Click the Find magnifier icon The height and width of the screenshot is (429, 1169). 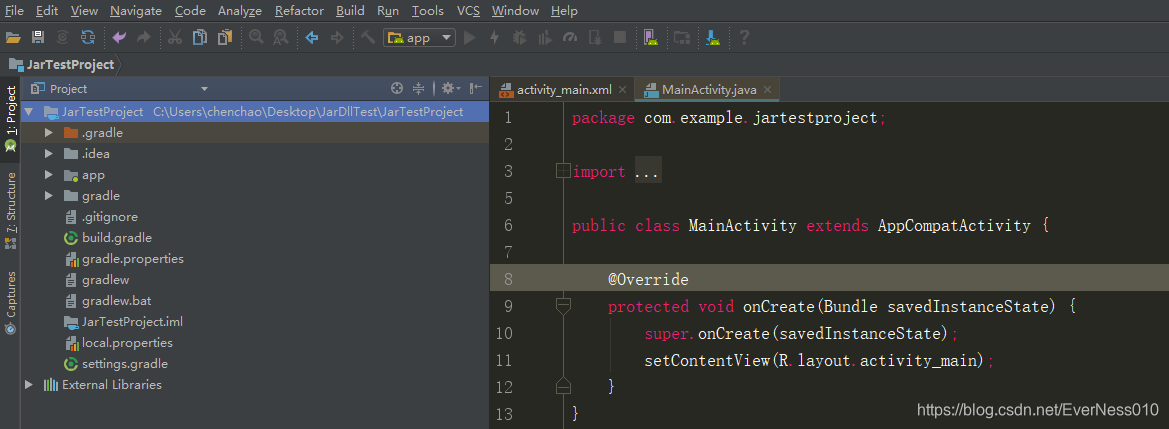click(256, 37)
